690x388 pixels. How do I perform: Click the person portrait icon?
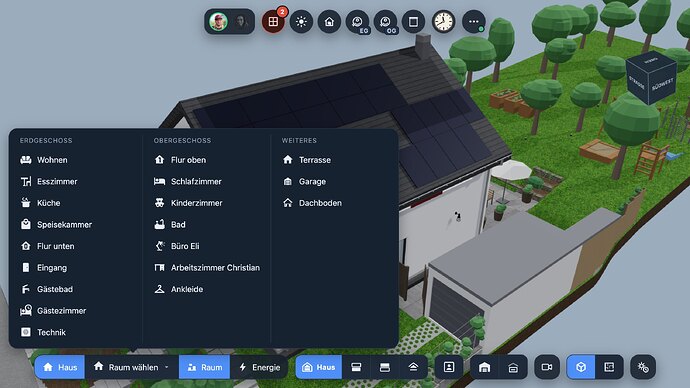point(449,367)
